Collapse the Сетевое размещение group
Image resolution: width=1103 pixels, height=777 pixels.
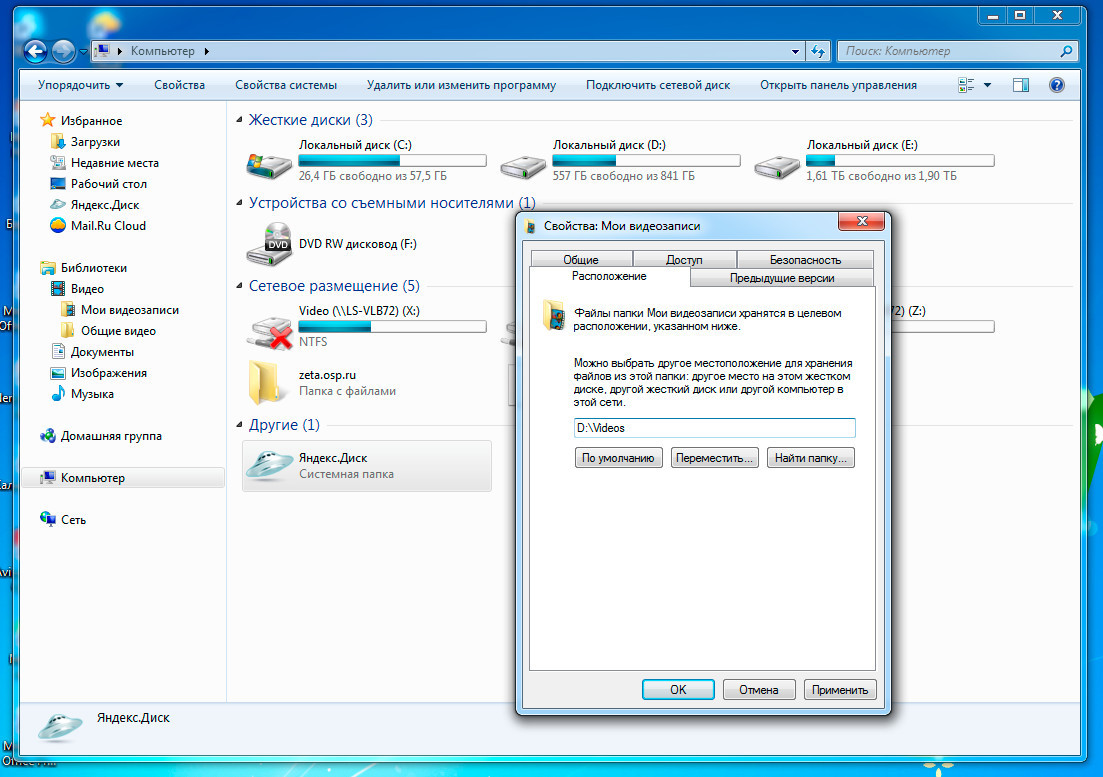[239, 286]
